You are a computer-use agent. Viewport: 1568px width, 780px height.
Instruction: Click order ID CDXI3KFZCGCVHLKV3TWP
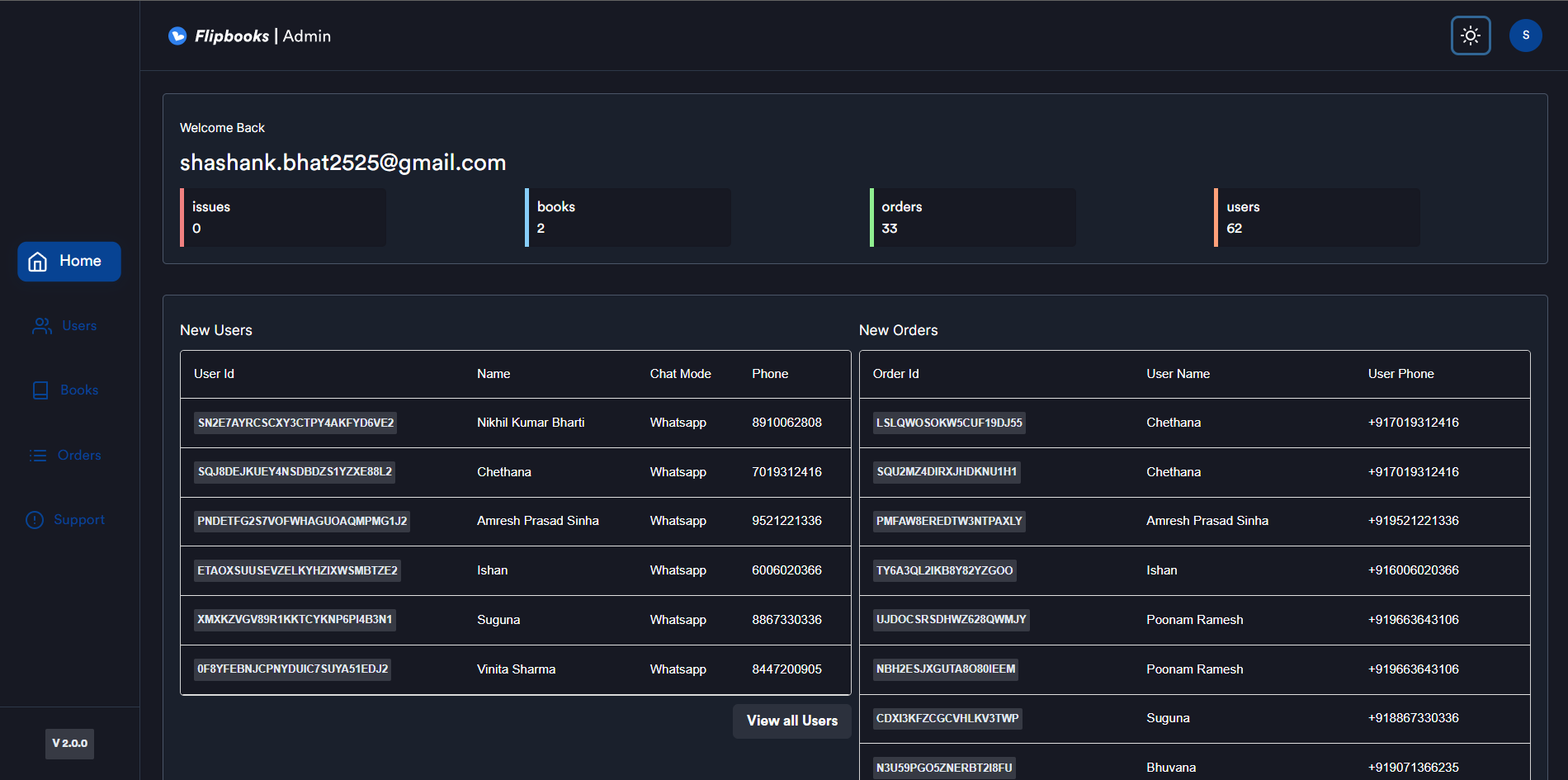click(x=947, y=719)
